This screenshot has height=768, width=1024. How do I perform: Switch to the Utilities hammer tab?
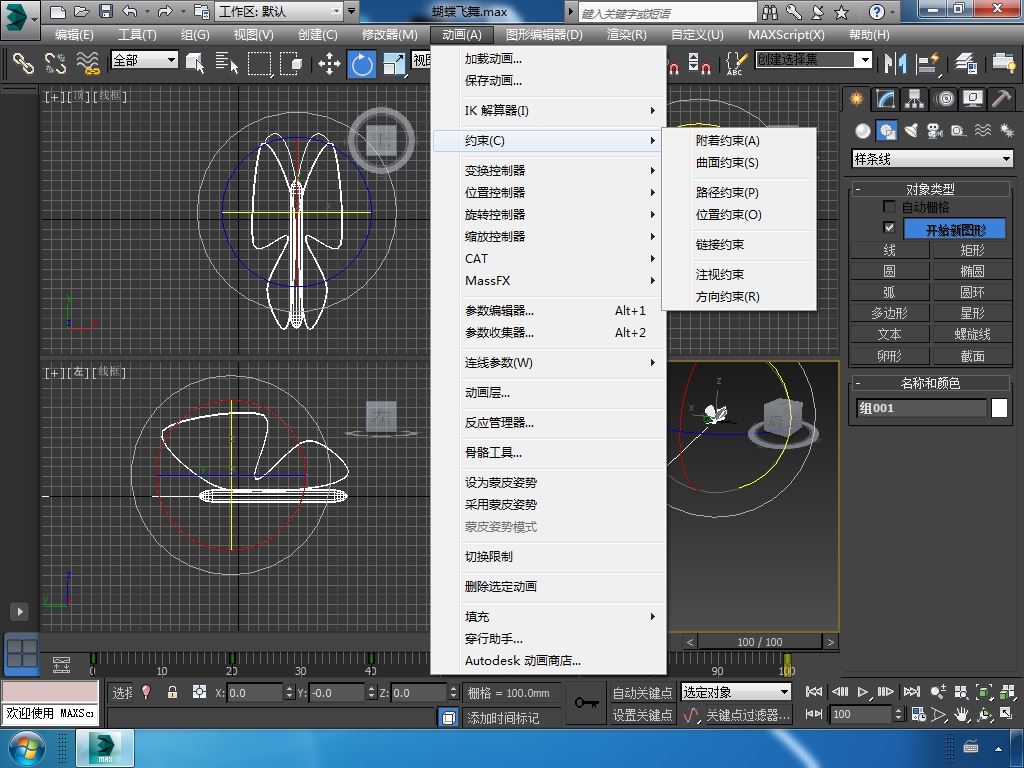pos(1001,99)
